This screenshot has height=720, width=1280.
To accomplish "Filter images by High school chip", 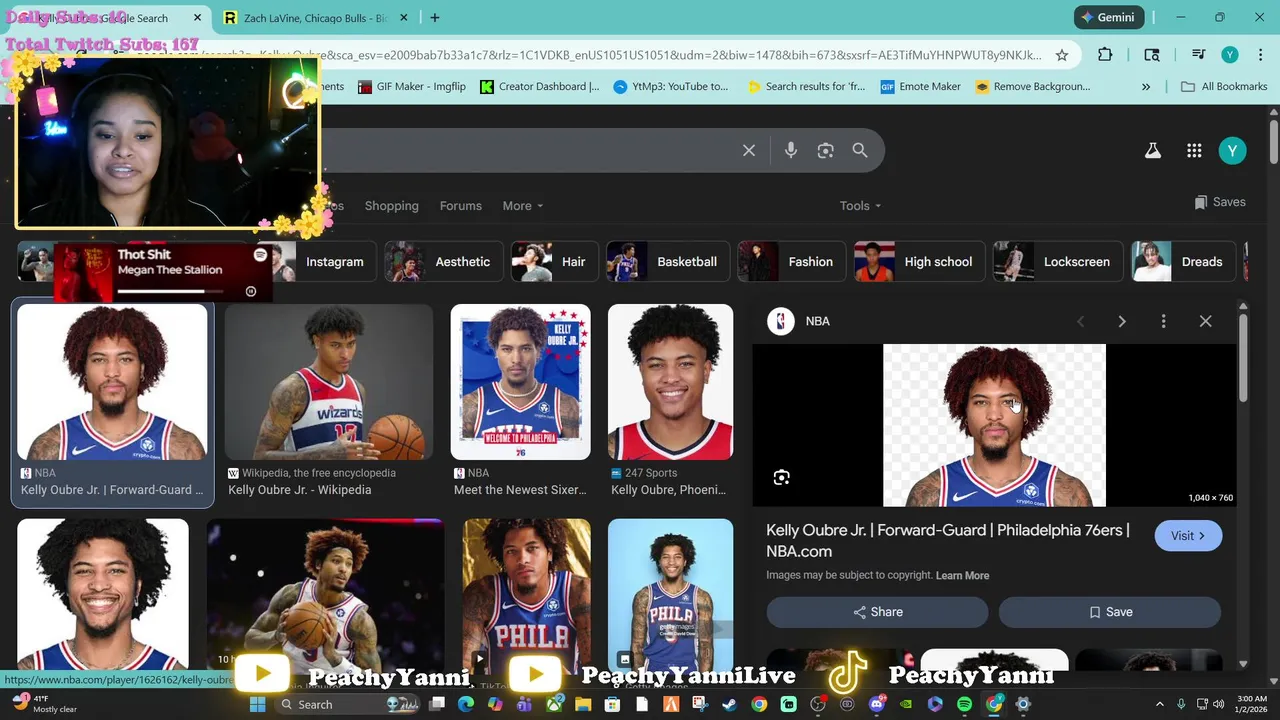I will 919,262.
